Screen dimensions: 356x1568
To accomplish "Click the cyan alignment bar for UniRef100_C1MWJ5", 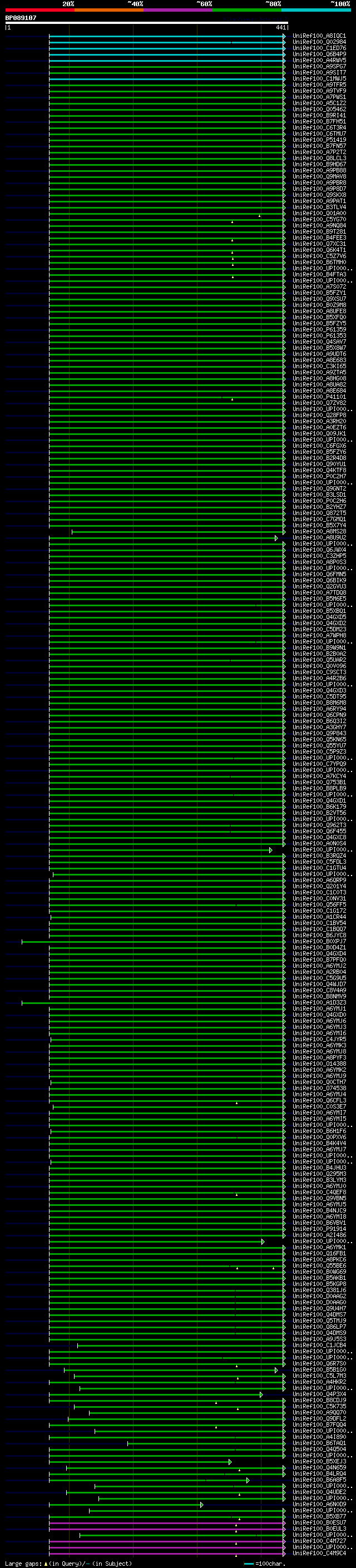I will tap(167, 78).
